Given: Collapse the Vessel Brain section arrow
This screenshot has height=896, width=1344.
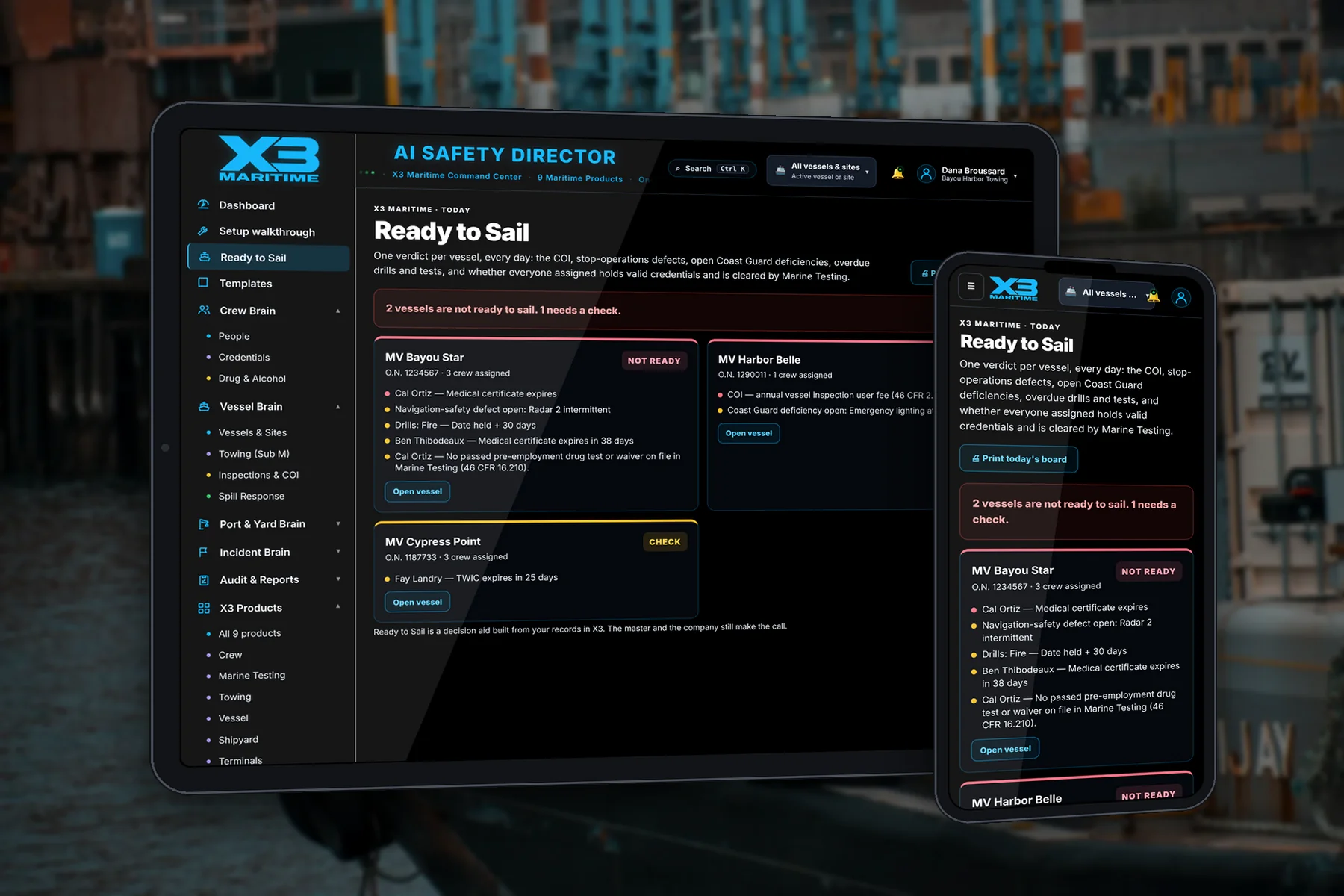Looking at the screenshot, I should click(x=338, y=407).
